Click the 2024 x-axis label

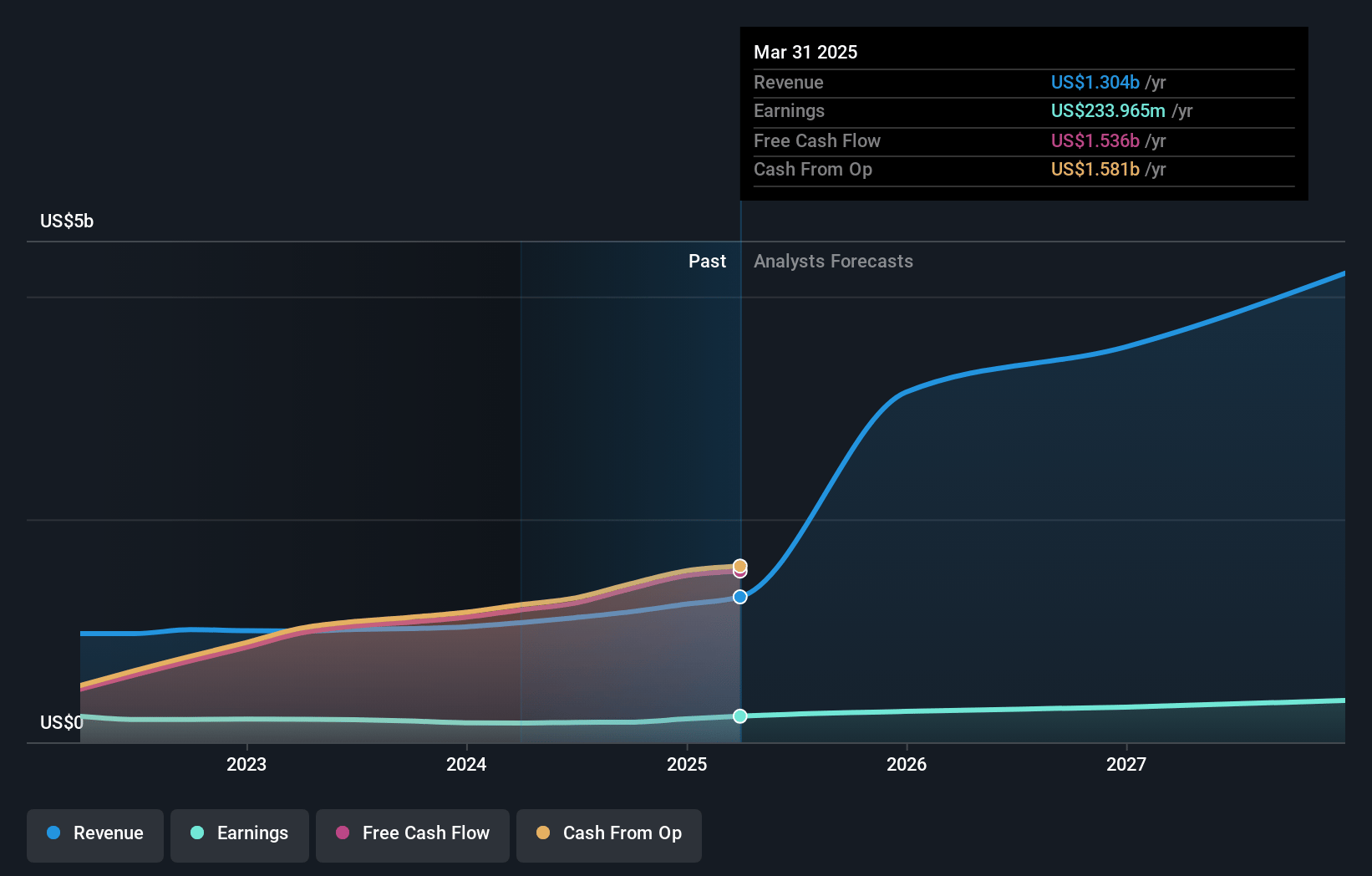(466, 764)
